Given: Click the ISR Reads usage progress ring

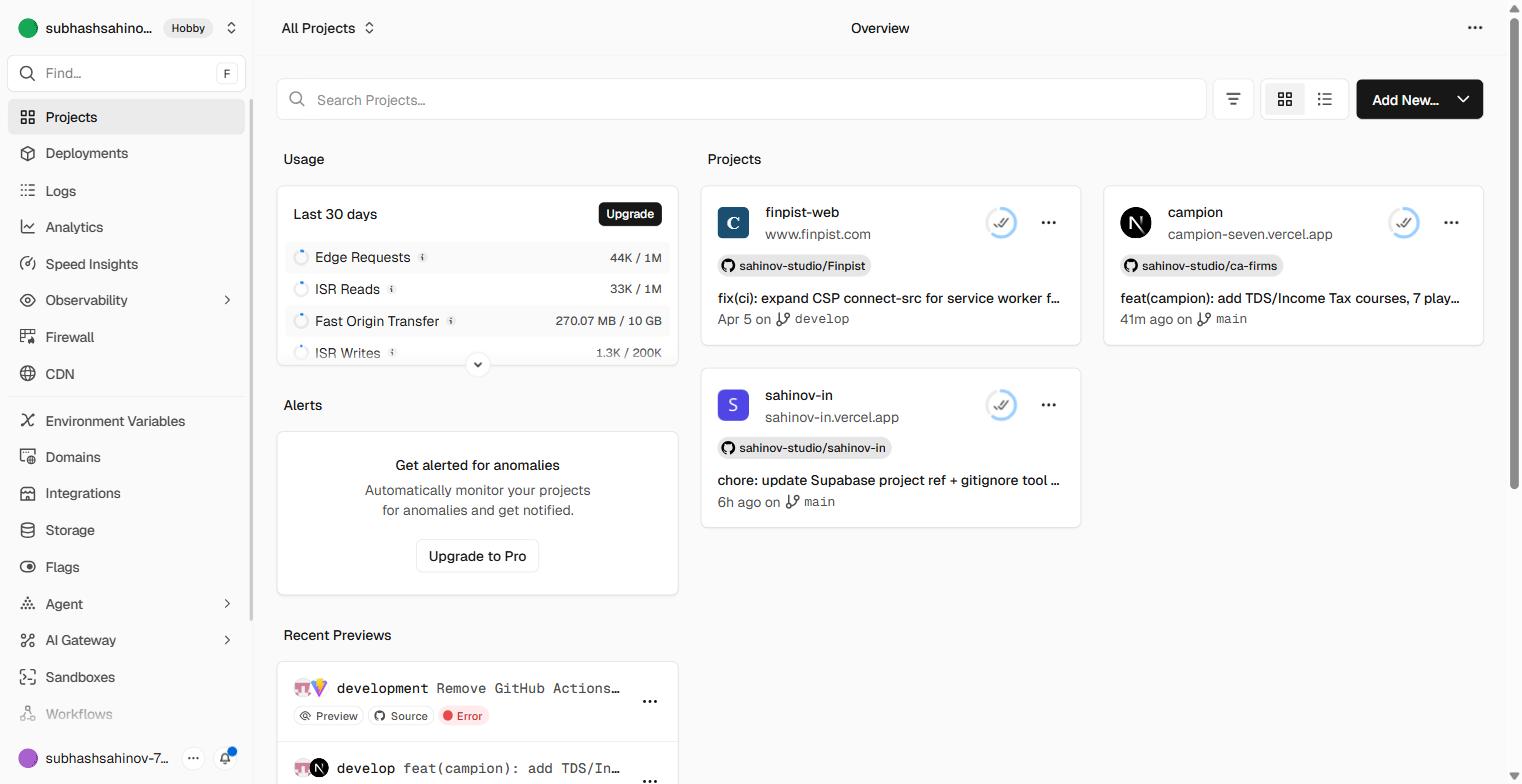Looking at the screenshot, I should (301, 289).
